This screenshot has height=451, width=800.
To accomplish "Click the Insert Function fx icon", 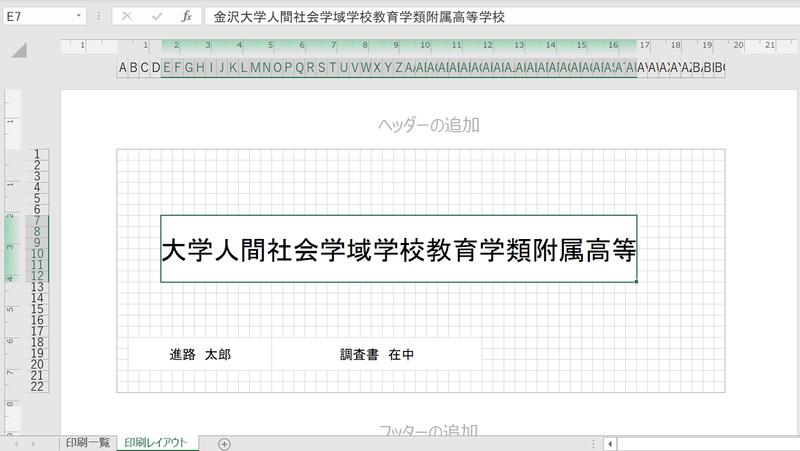I will (186, 16).
